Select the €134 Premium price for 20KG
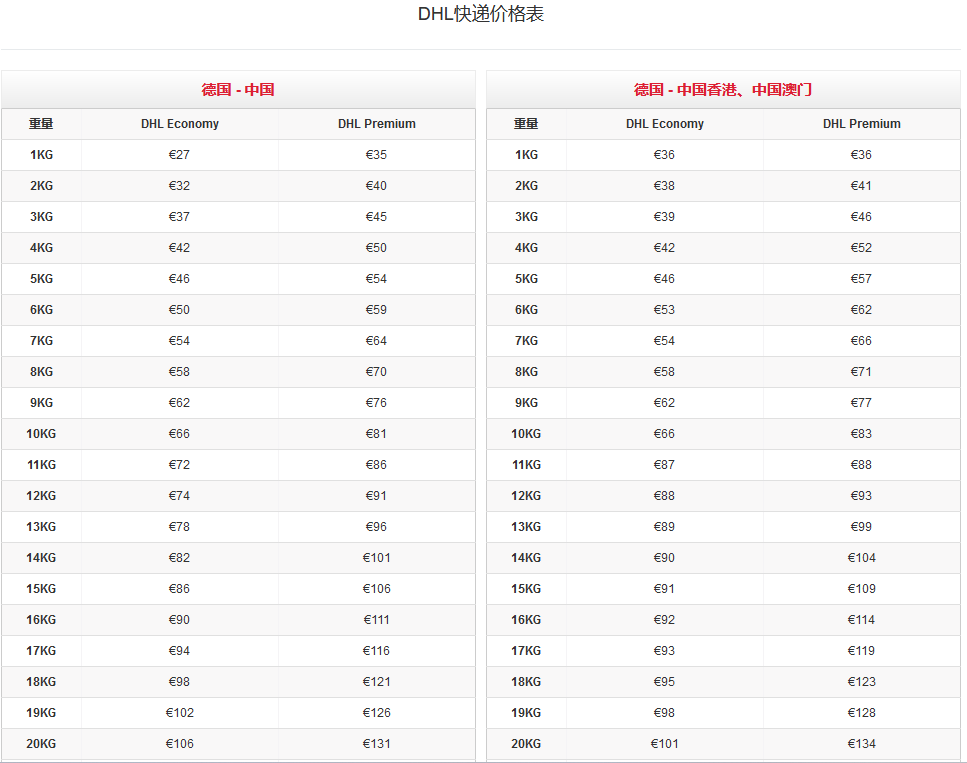Image resolution: width=967 pixels, height=763 pixels. [862, 743]
